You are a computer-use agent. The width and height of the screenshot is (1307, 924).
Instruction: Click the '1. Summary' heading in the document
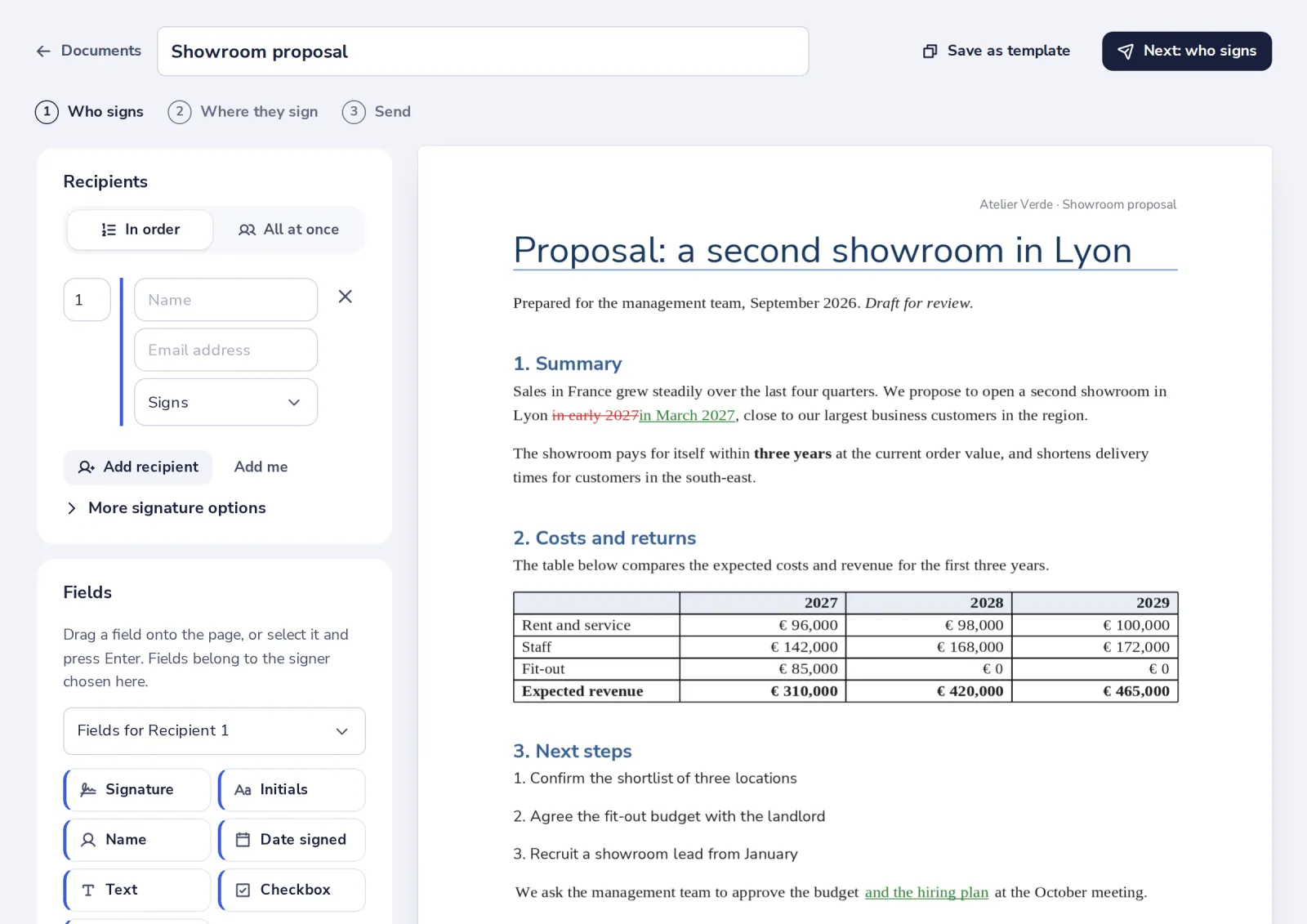tap(567, 364)
